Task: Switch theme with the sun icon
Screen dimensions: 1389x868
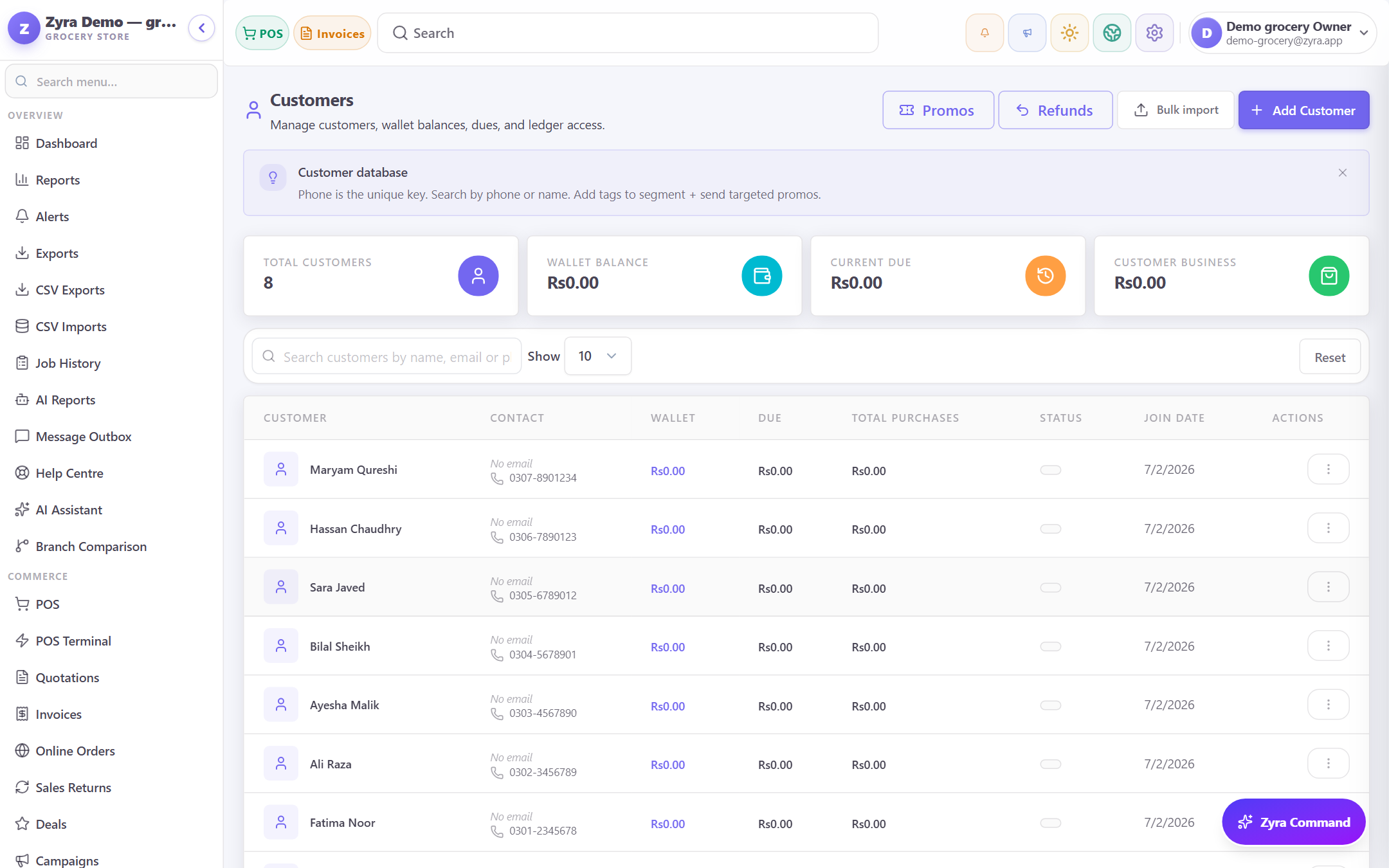Action: 1069,33
